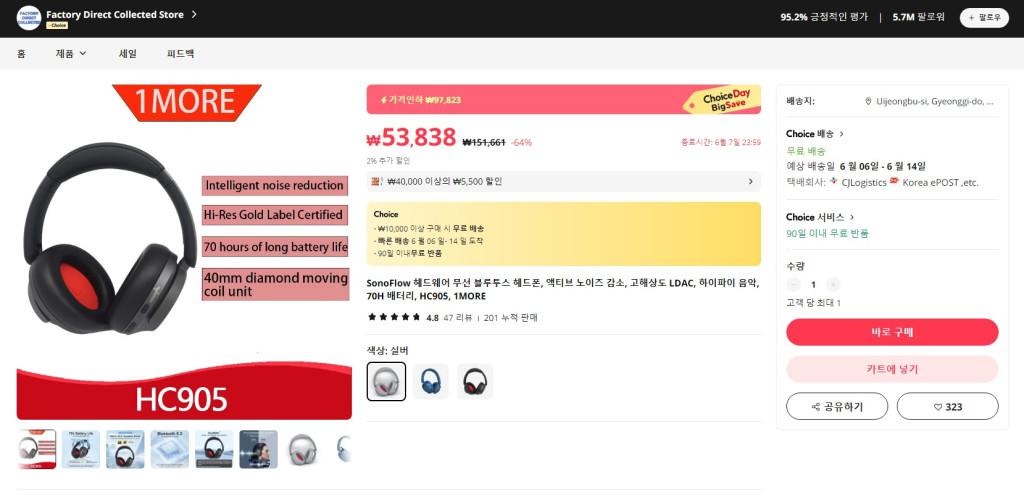
Task: Follow the store with 팔로우 button
Action: pos(984,18)
